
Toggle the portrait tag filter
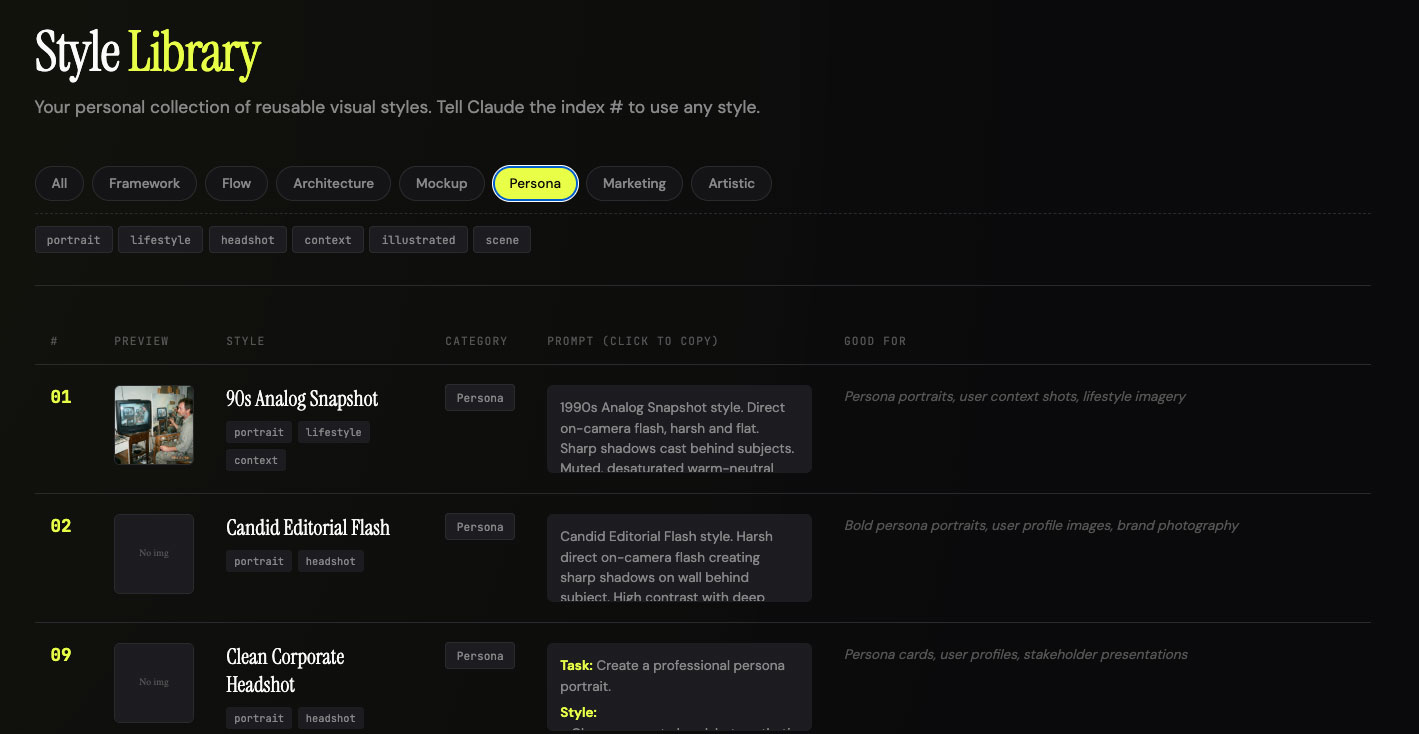[x=73, y=240]
